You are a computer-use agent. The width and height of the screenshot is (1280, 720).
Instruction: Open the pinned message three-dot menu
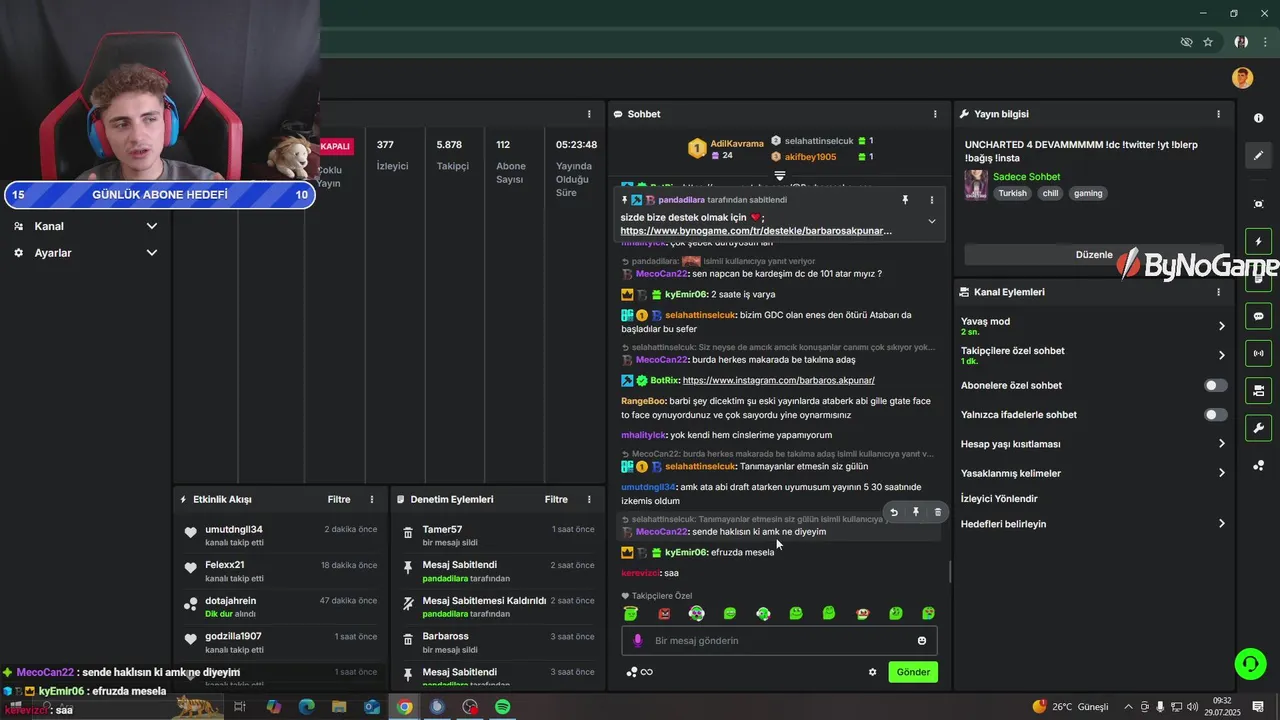coord(932,200)
